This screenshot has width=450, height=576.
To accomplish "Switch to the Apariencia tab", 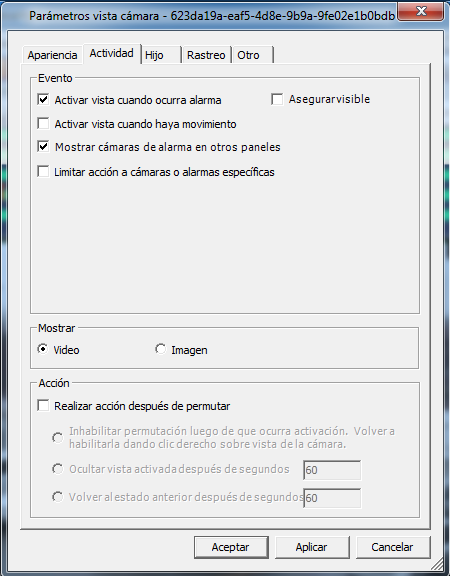I will [52, 55].
